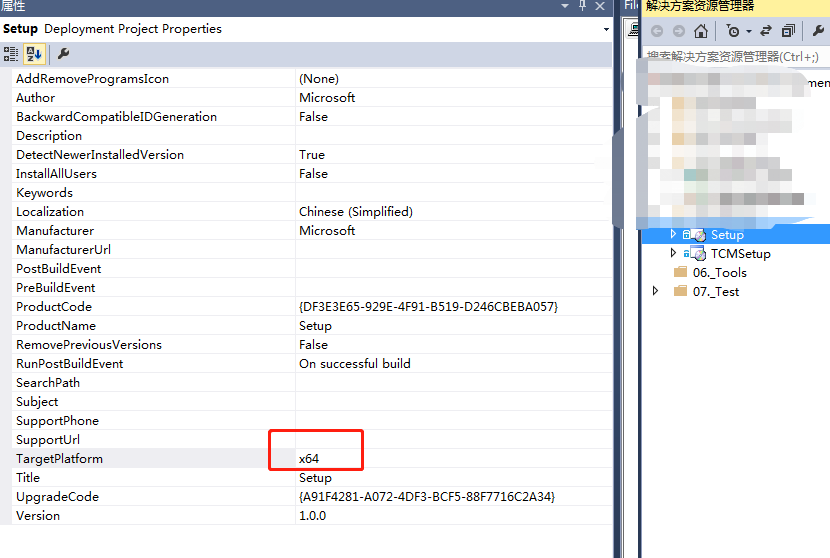Collapse All in Solution Explorer
This screenshot has width=830, height=558.
pyautogui.click(x=788, y=31)
